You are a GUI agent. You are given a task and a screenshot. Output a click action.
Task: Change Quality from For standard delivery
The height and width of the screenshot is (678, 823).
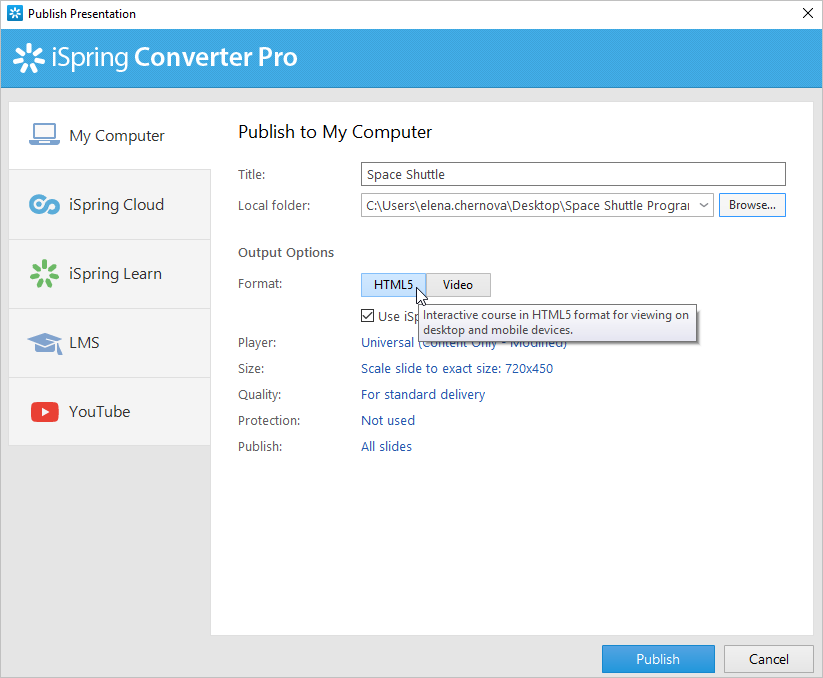(422, 395)
